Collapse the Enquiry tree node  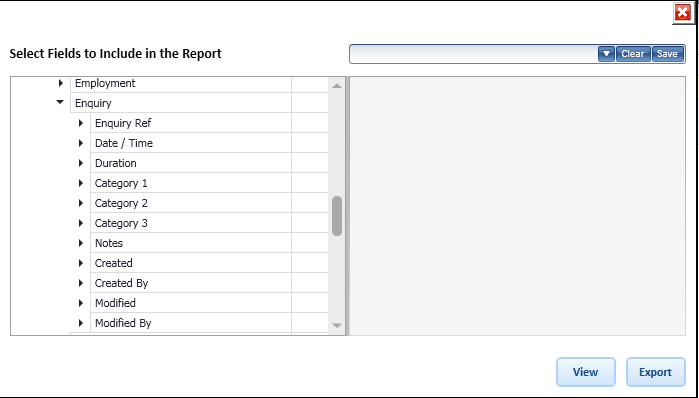[60, 103]
